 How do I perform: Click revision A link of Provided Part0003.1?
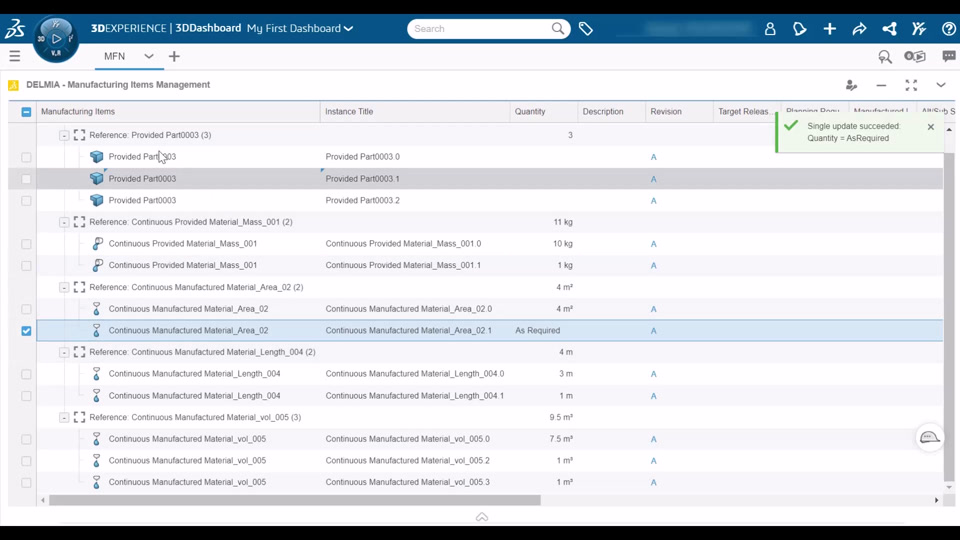pos(653,179)
